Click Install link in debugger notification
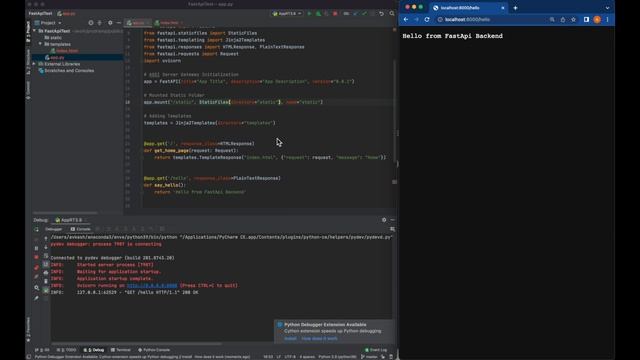 click(290, 338)
